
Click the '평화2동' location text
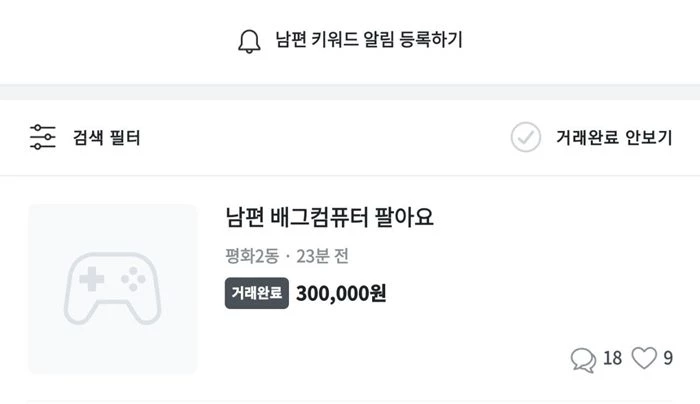[x=252, y=256]
